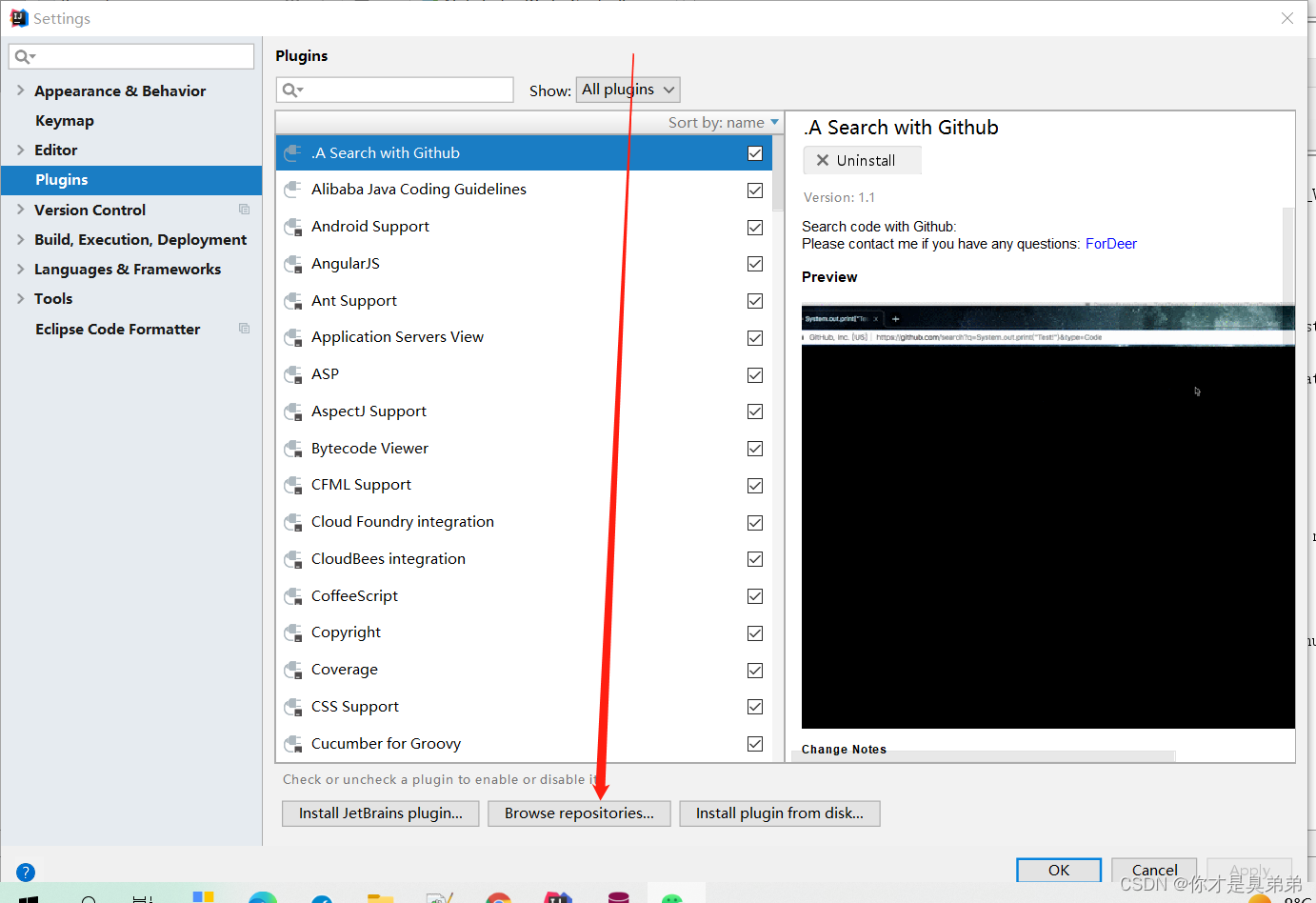Select Keymap in the settings sidebar
Image resolution: width=1316 pixels, height=903 pixels.
(64, 120)
